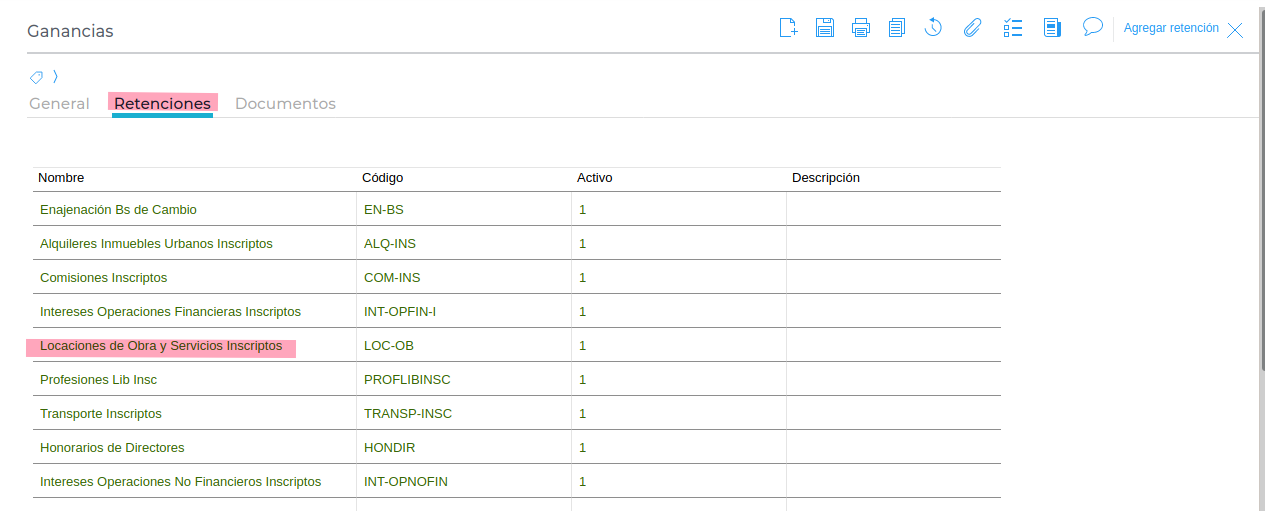Click the Agregar retención link
The height and width of the screenshot is (511, 1265).
[1171, 29]
